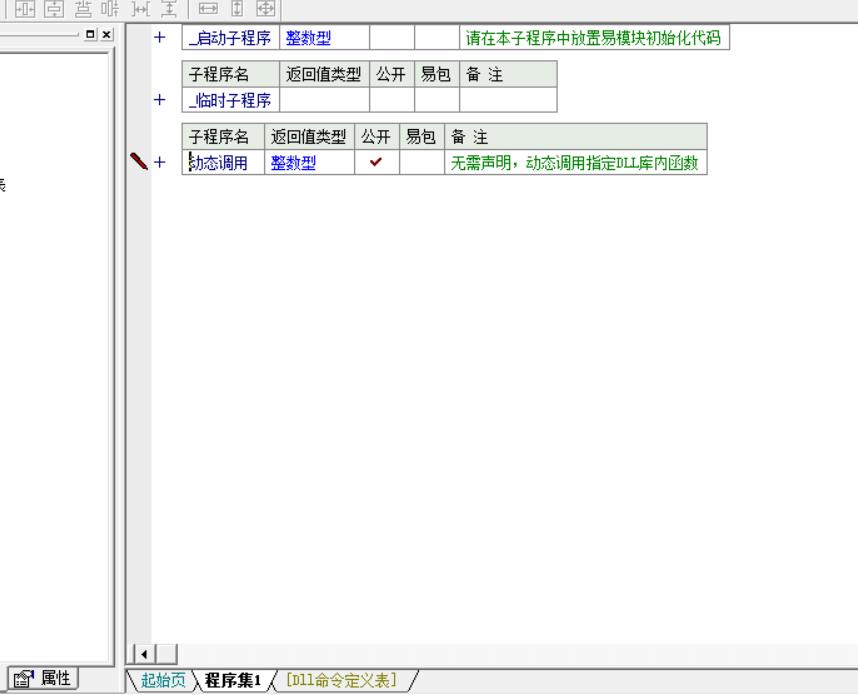
Task: Expand the _启动子程序 subroutine
Action: click(x=159, y=37)
